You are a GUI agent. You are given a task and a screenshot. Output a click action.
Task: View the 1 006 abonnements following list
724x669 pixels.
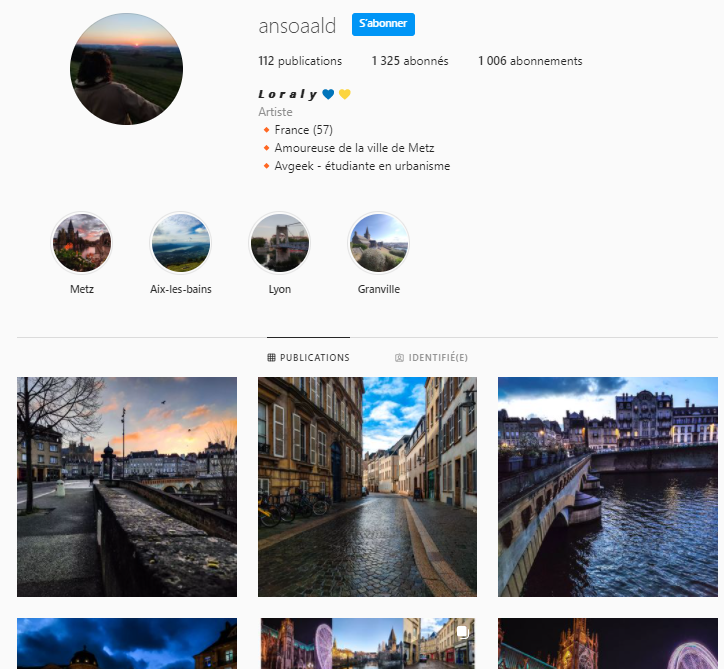530,61
